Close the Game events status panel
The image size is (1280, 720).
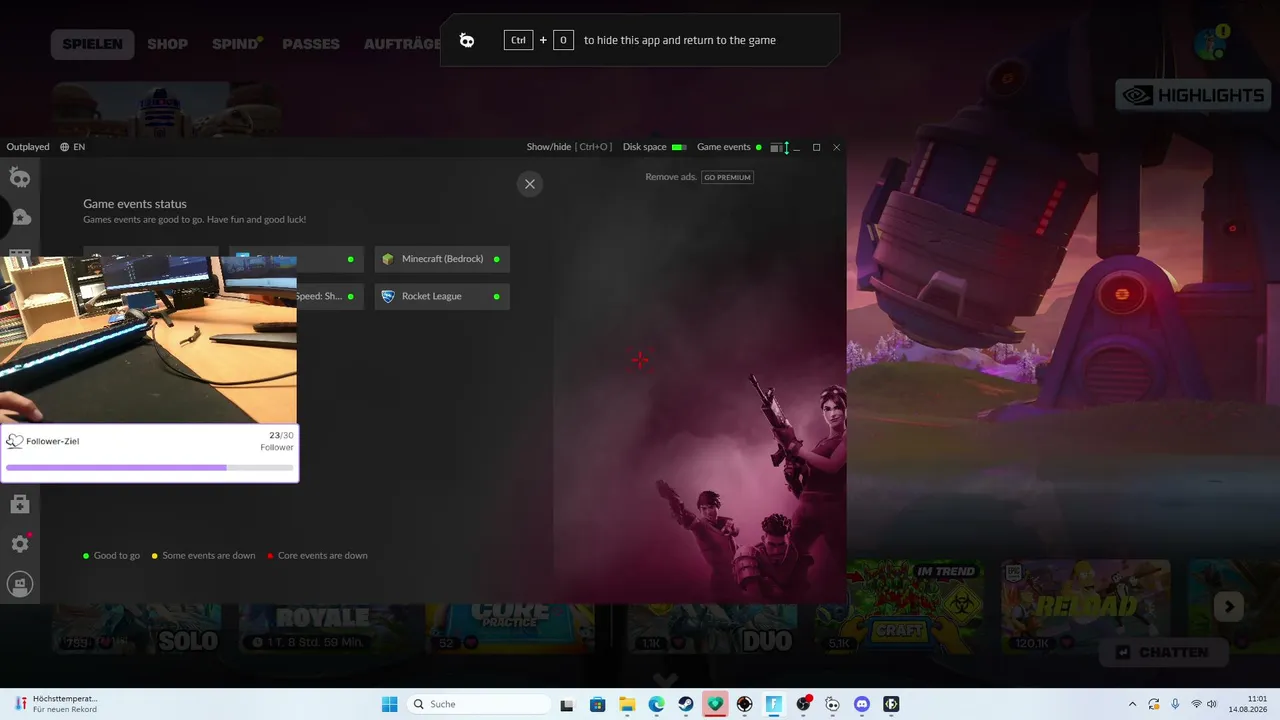530,184
